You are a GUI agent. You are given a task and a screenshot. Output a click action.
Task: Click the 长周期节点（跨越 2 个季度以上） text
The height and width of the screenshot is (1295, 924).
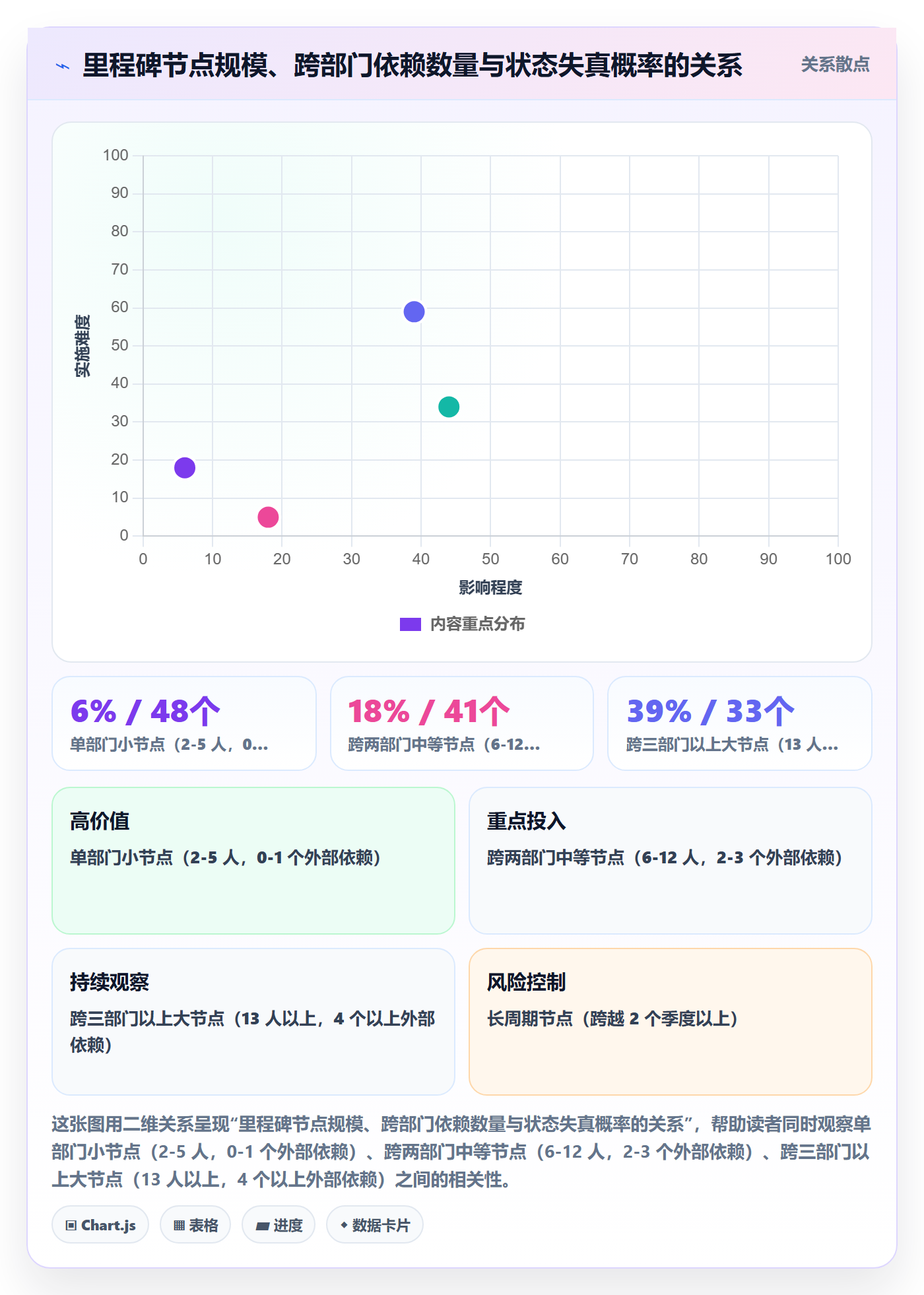[612, 1018]
